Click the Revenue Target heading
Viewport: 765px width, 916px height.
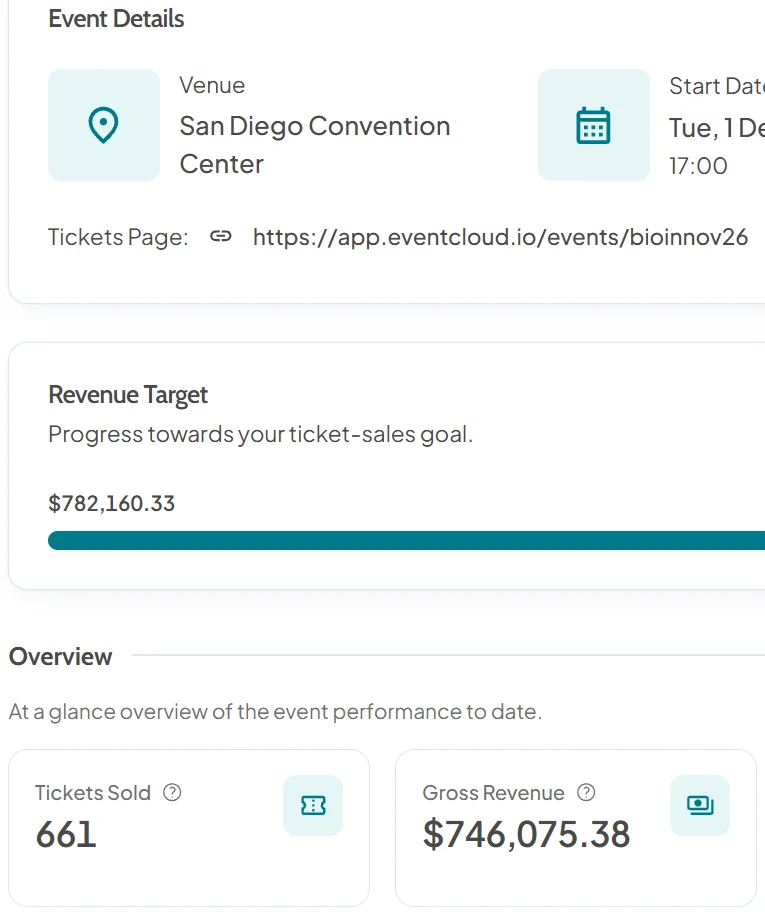(128, 395)
